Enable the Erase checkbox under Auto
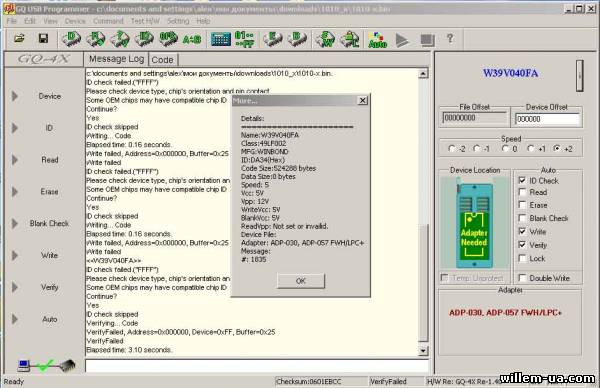600x388 pixels. click(522, 205)
